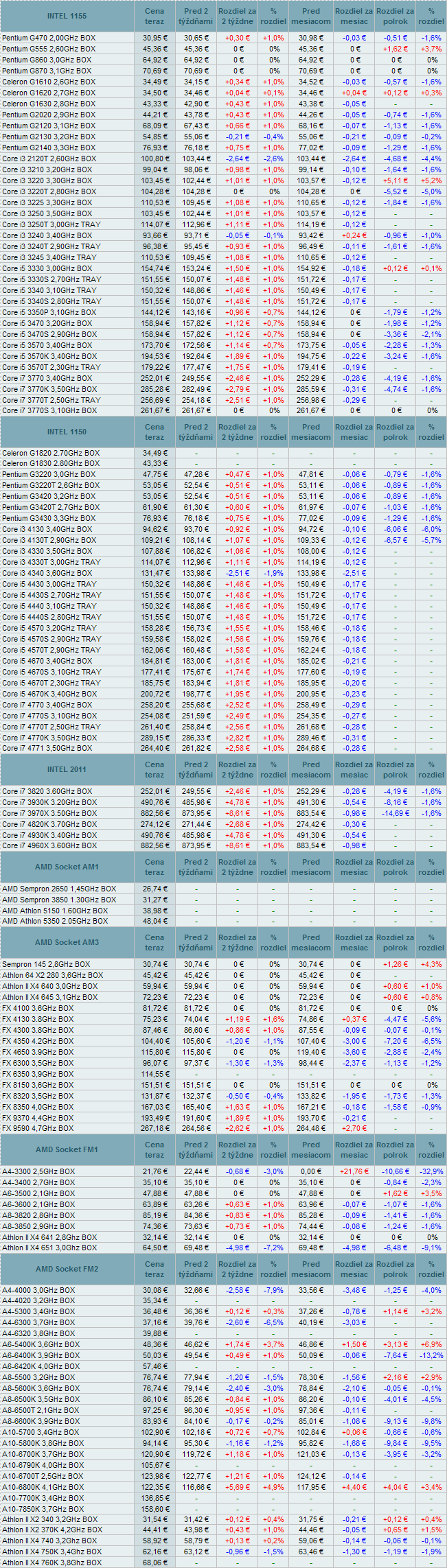The height and width of the screenshot is (1568, 447).
Task: Click Pred 2 týždňami header in AMD Socket AM3
Action: 196,942
